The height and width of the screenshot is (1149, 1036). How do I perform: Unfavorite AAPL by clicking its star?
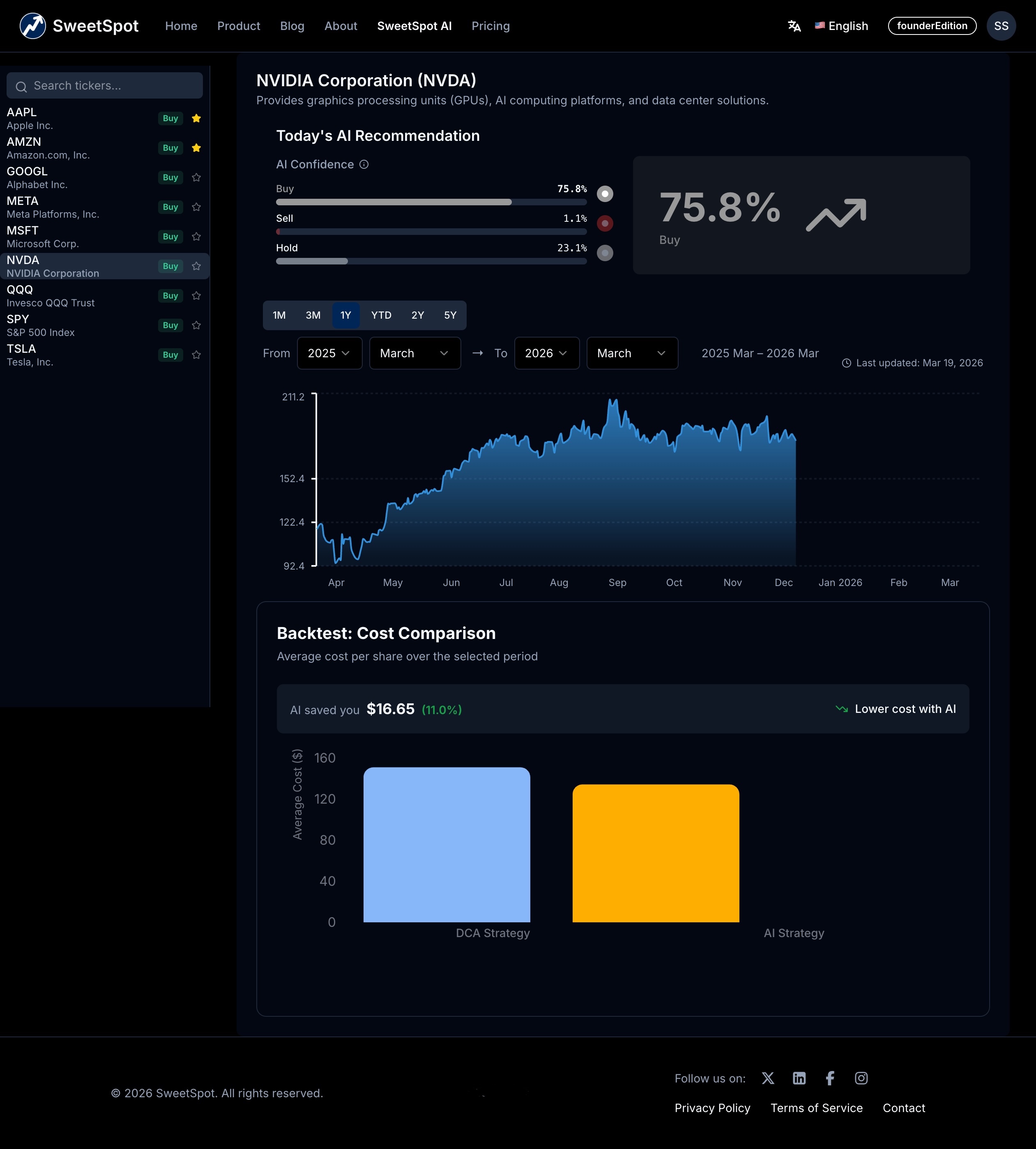point(196,118)
